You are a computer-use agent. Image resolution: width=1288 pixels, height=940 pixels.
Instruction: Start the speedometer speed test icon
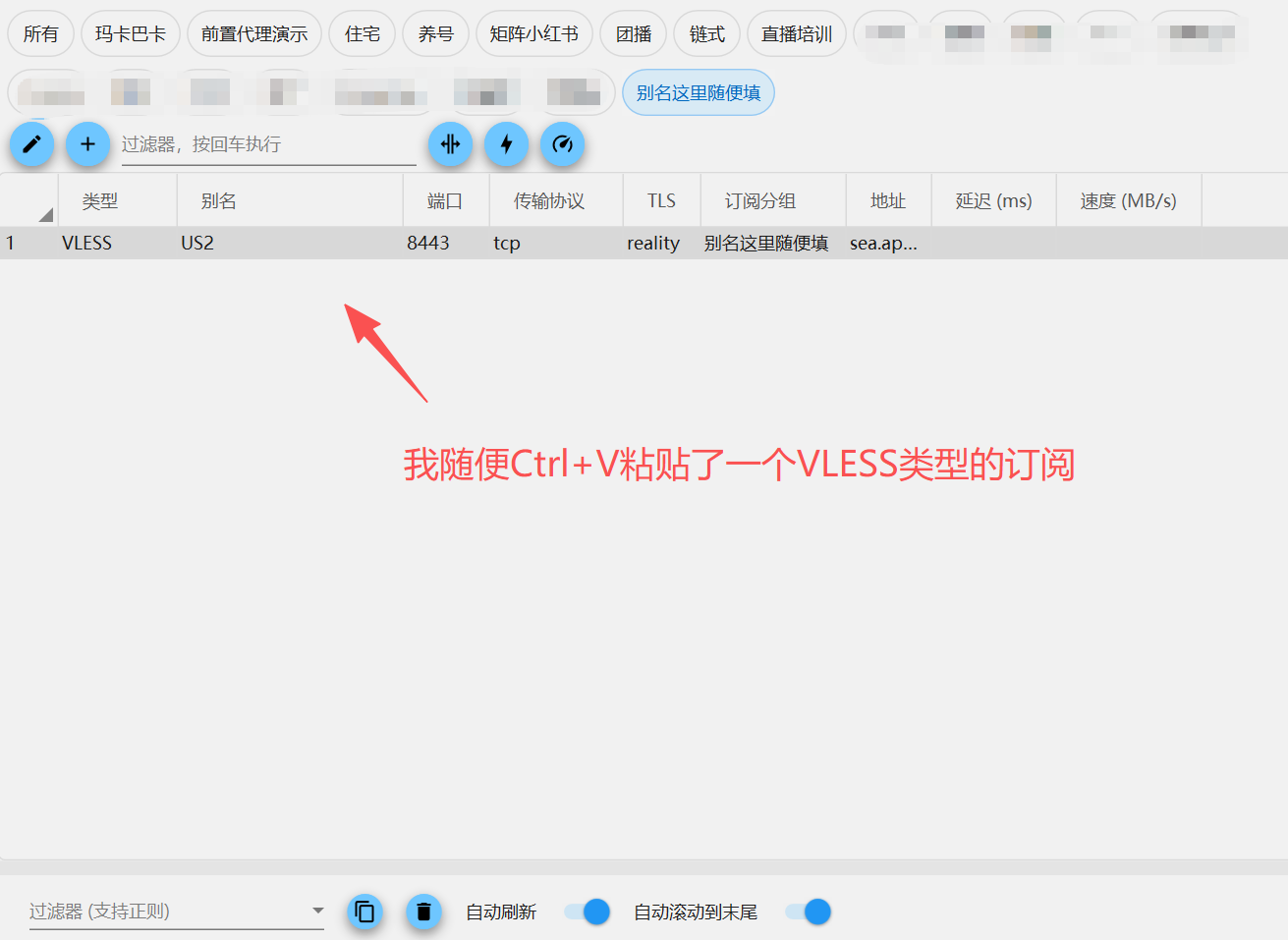(x=562, y=143)
